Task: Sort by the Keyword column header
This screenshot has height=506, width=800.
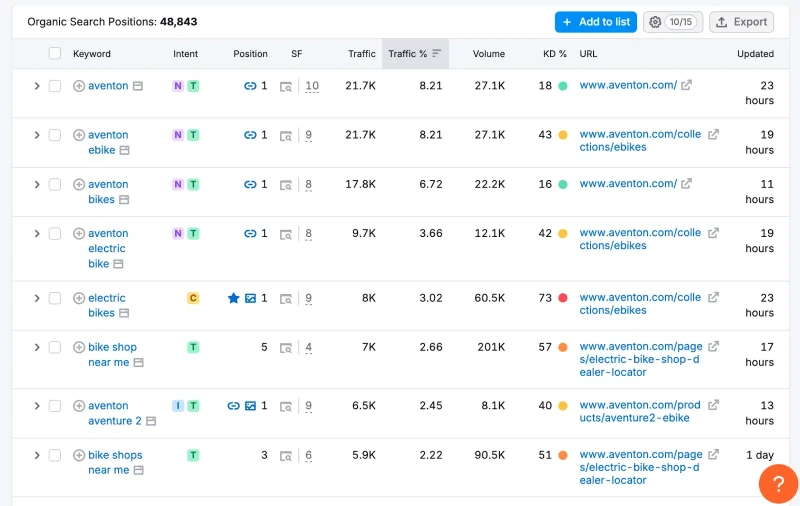Action: click(92, 54)
